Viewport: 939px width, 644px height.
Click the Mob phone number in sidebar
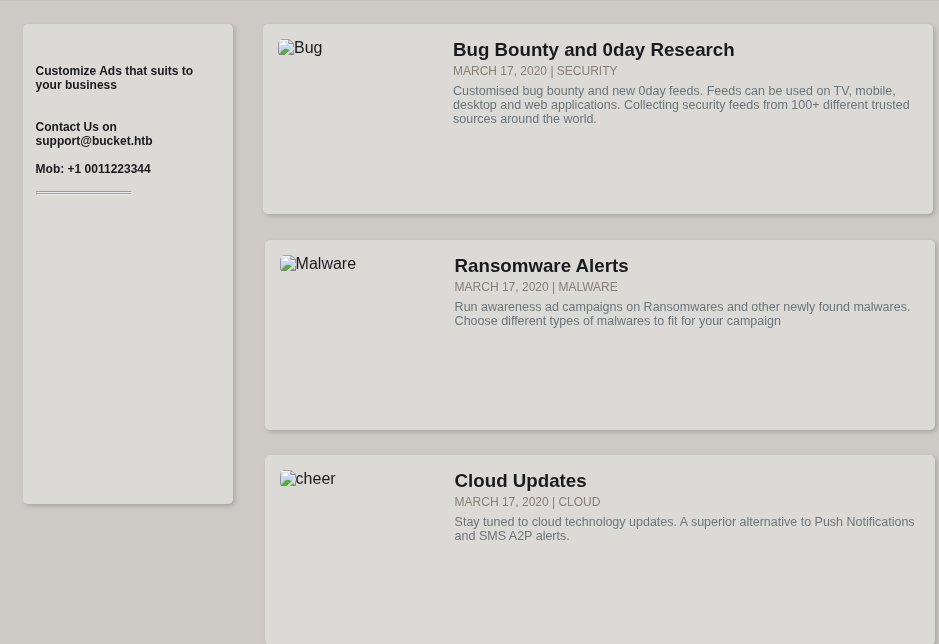(93, 169)
